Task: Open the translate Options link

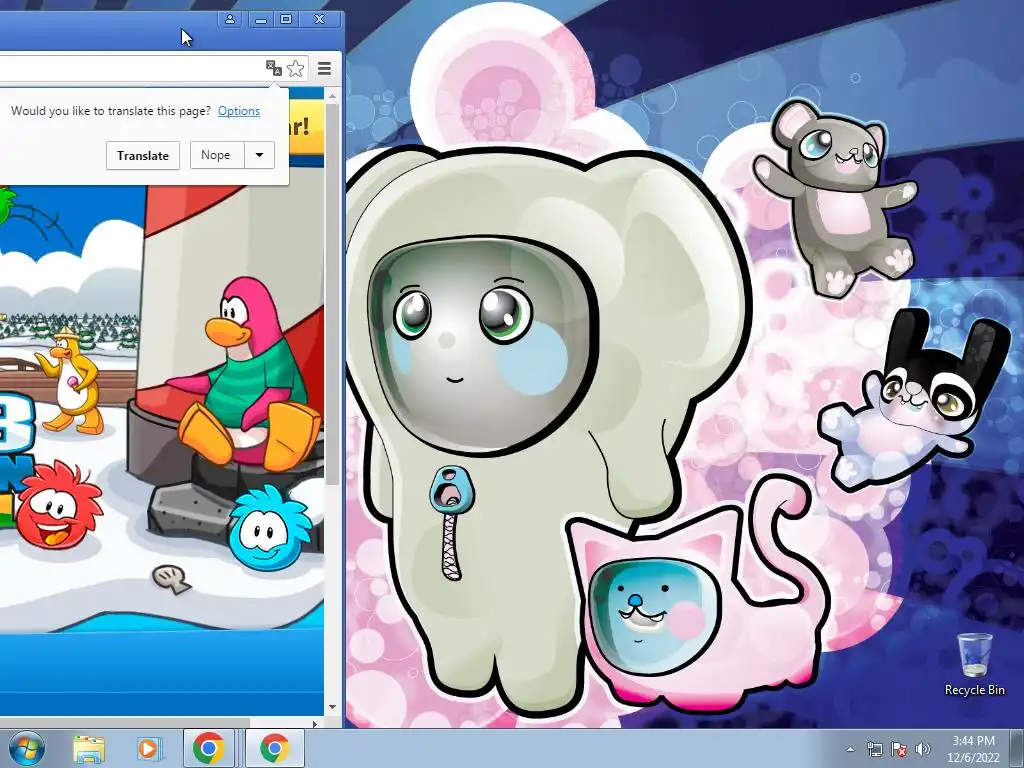Action: pyautogui.click(x=239, y=111)
